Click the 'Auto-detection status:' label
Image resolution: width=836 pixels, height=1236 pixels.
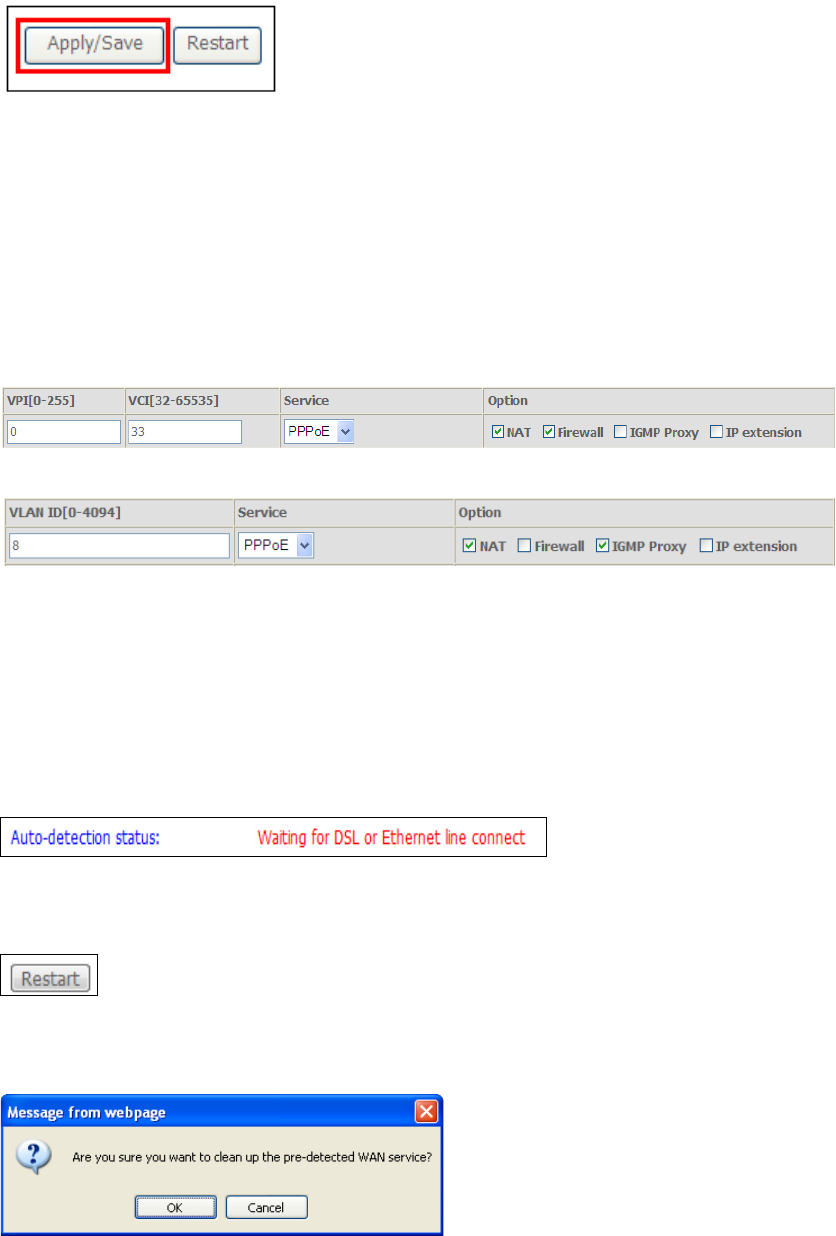[85, 838]
